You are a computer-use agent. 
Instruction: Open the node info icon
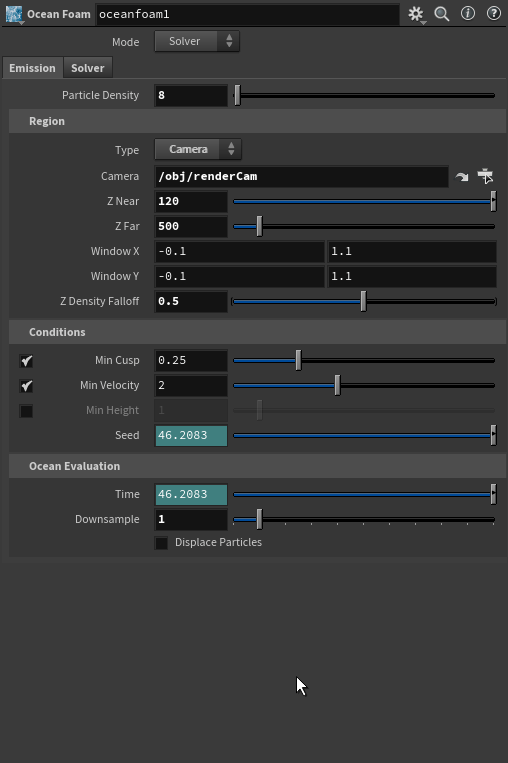pyautogui.click(x=468, y=13)
